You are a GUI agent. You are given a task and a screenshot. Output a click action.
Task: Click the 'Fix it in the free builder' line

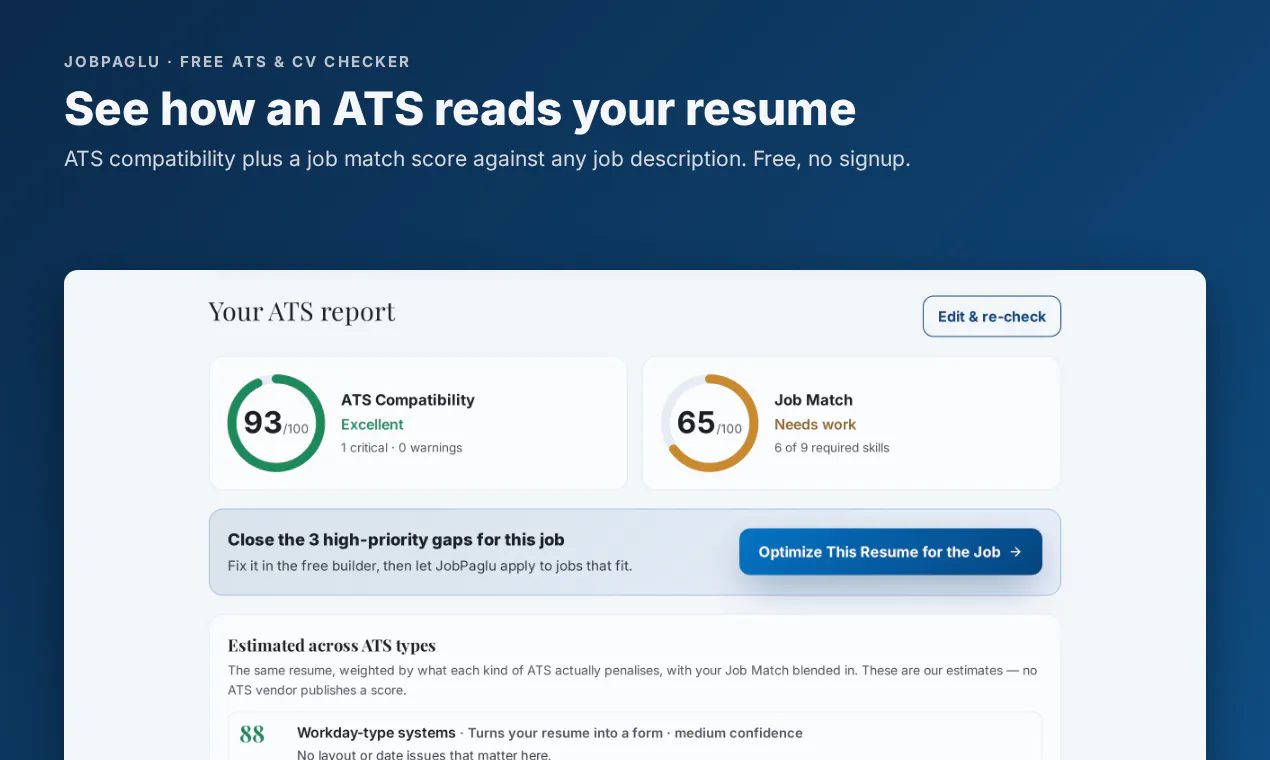(430, 566)
